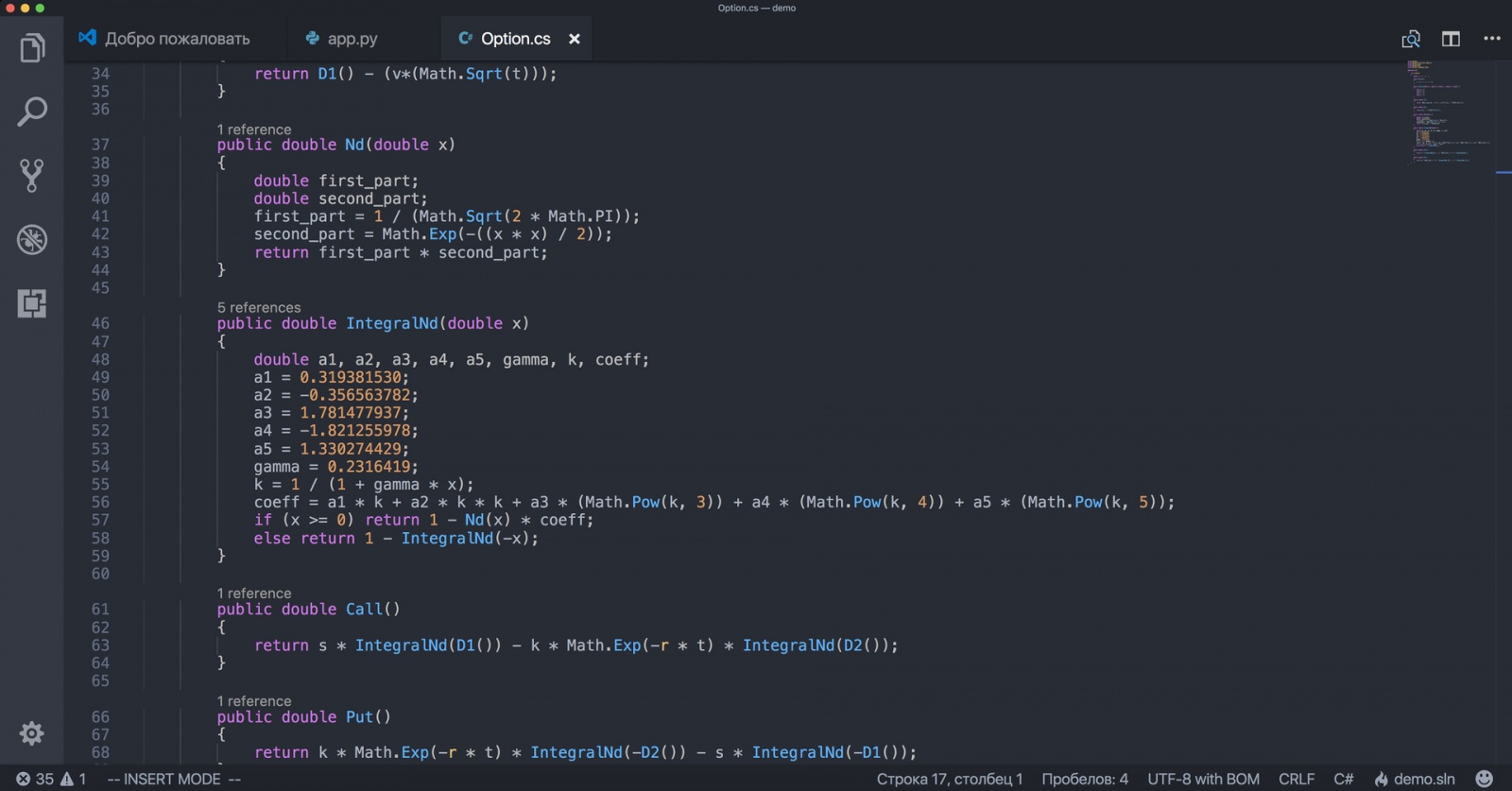This screenshot has height=791, width=1512.
Task: Click the Nd method name declaration
Action: tap(354, 145)
